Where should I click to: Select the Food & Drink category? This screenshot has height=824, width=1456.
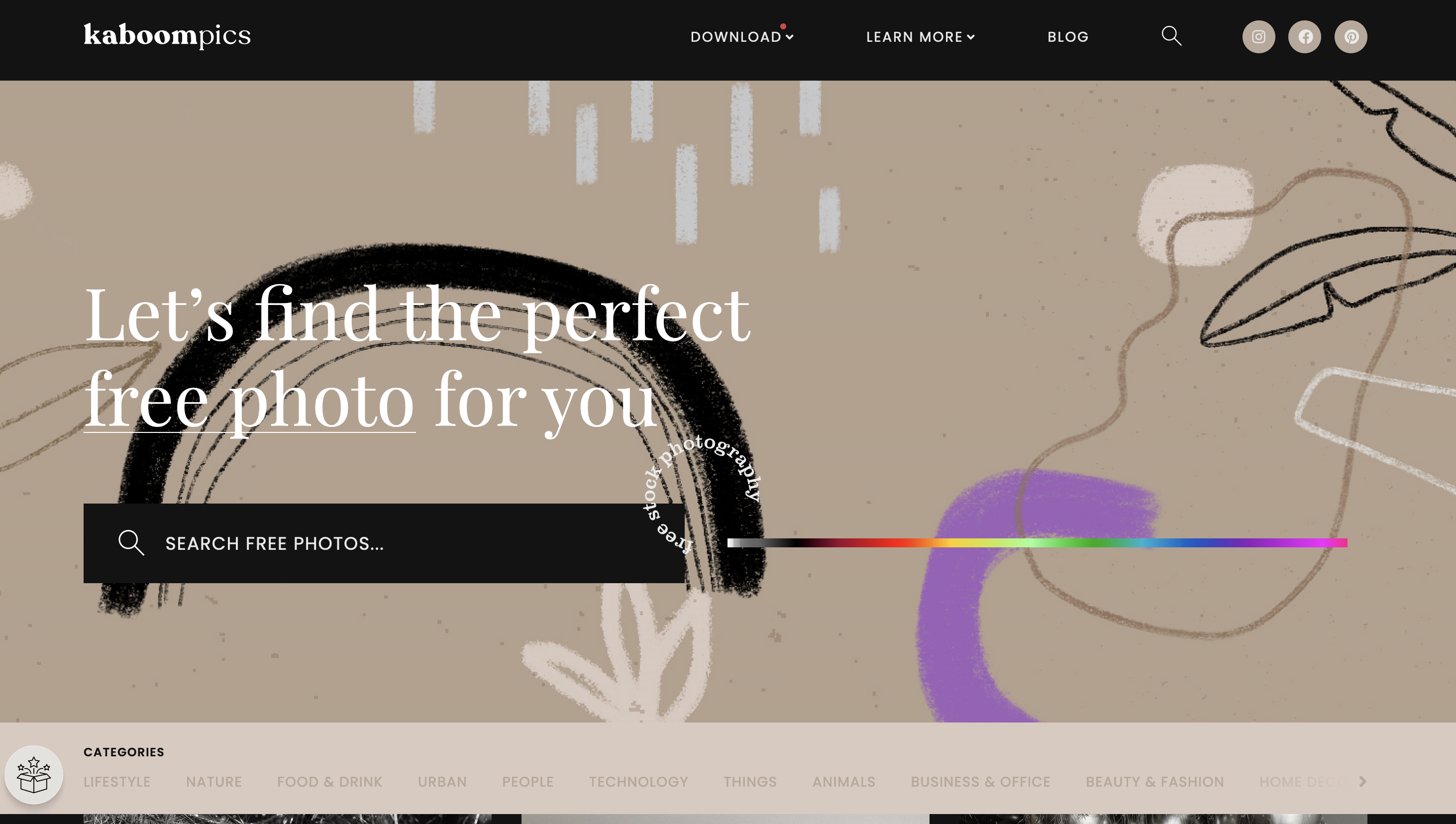330,782
